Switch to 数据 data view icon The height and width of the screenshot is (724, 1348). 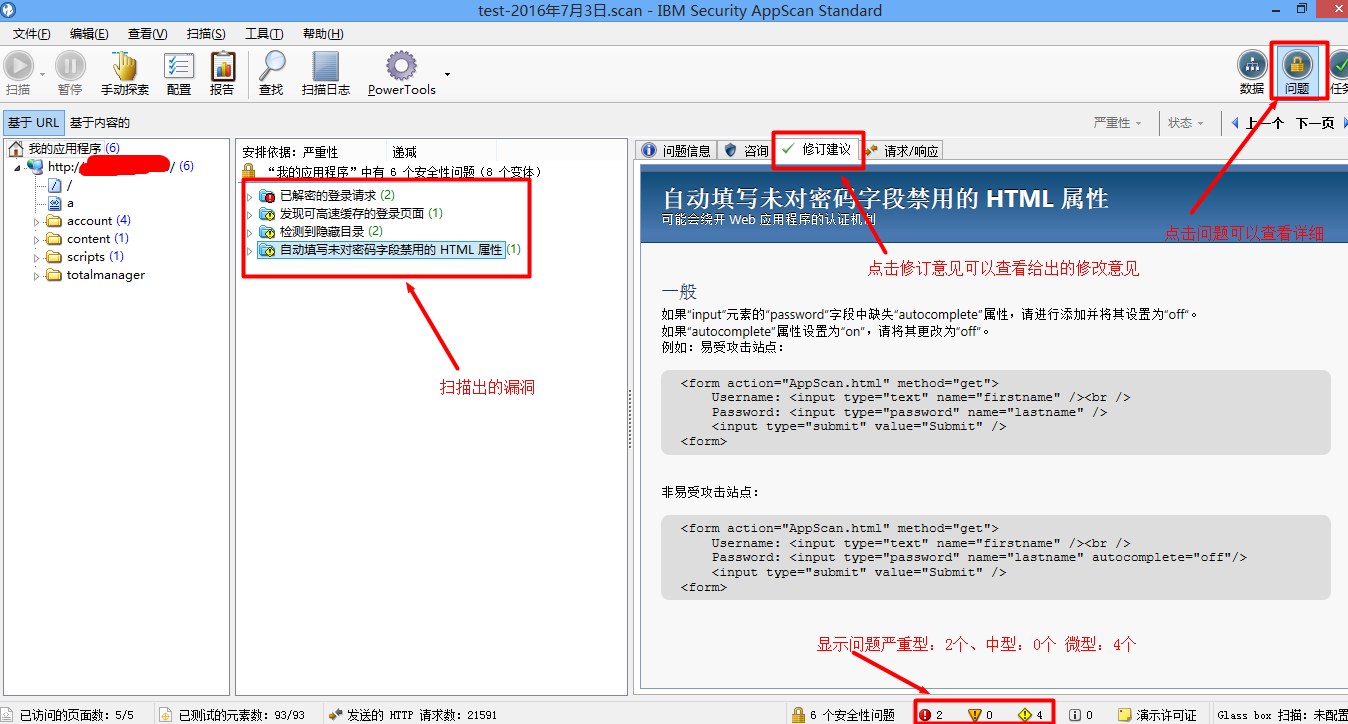point(1252,65)
